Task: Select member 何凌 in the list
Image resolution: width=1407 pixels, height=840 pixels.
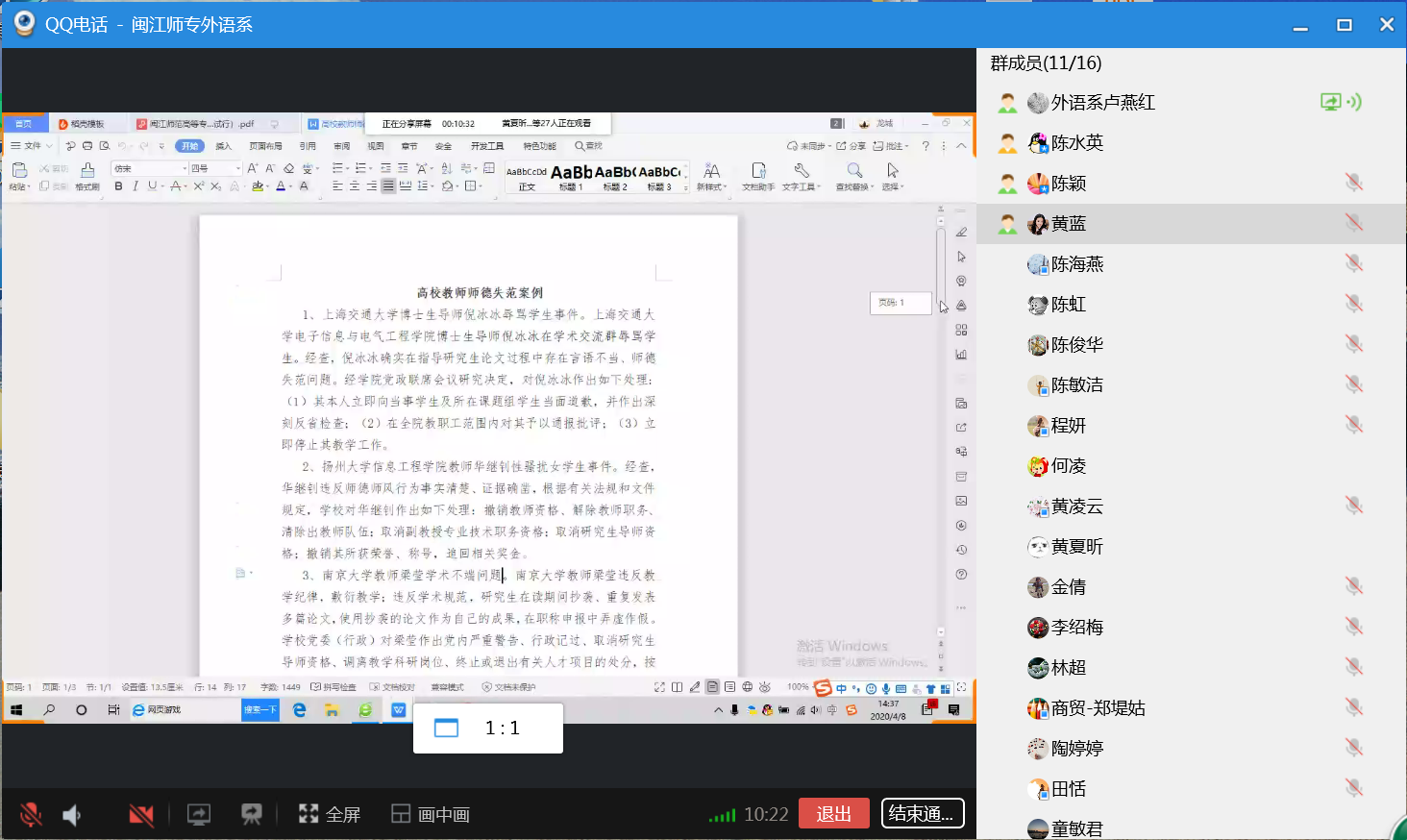Action: pyautogui.click(x=1191, y=465)
